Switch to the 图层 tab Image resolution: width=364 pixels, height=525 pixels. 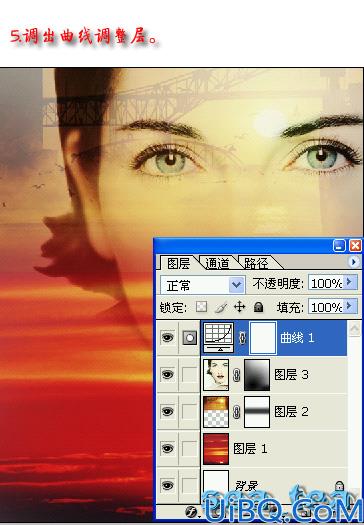pos(178,263)
